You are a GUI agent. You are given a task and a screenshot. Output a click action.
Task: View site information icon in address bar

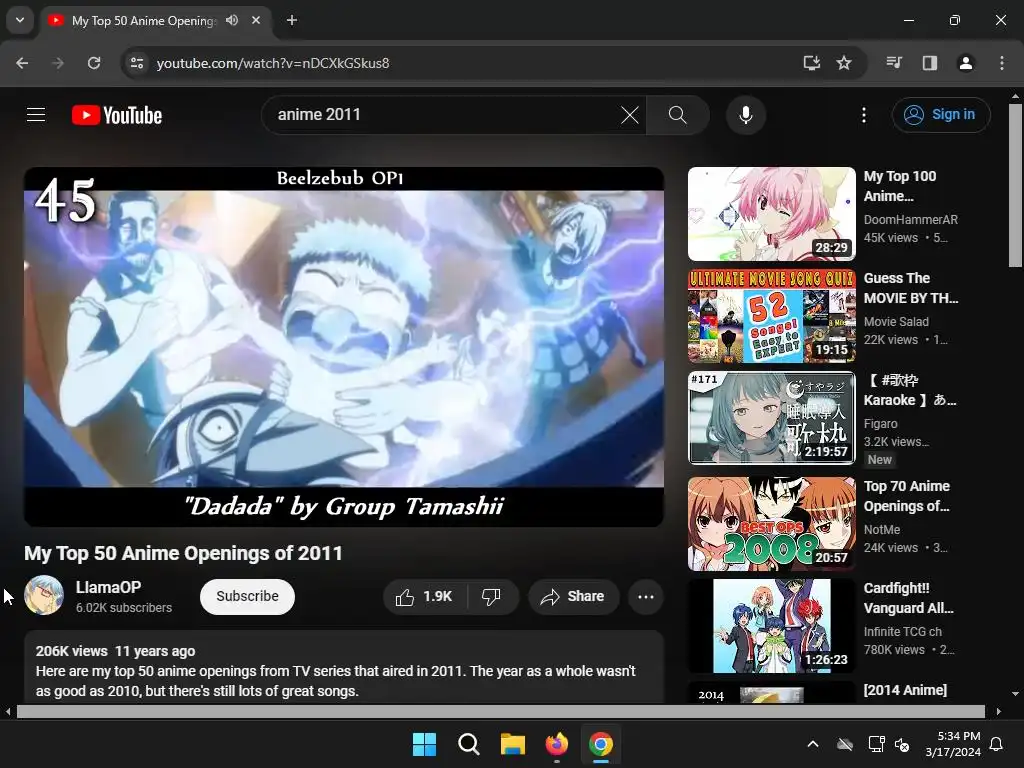point(137,63)
